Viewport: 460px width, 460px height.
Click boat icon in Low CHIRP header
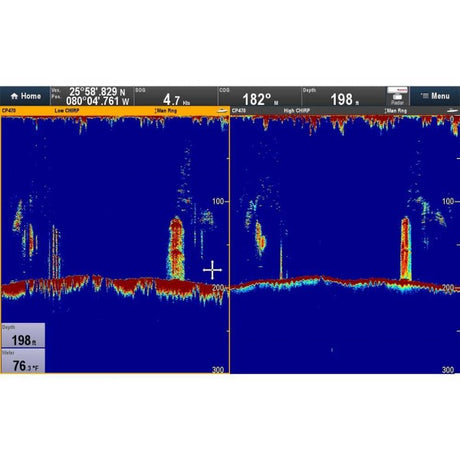point(222,111)
